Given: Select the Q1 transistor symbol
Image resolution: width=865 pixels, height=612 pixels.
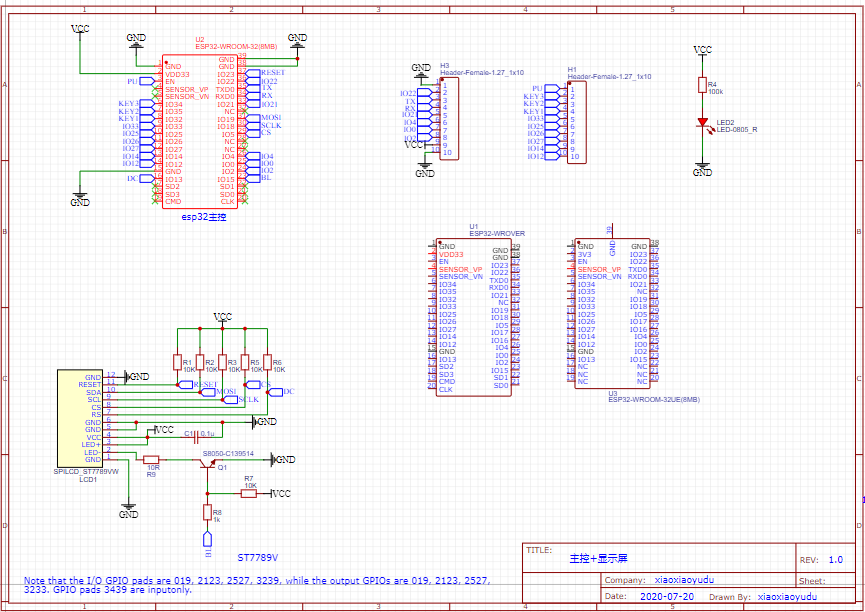Looking at the screenshot, I should coord(208,466).
